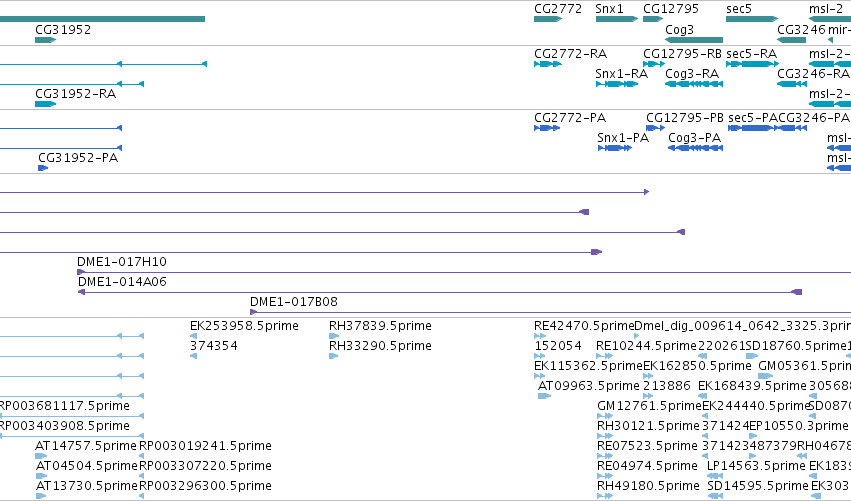Click the RH37839.5prime EST glyph
Viewport: 851px width, 501px height.
(x=334, y=336)
